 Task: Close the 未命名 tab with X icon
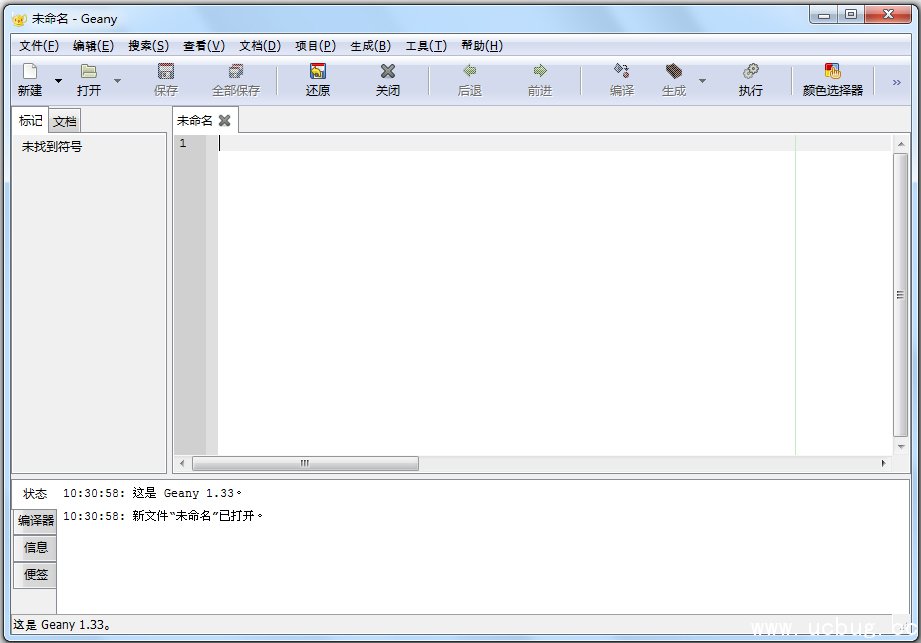click(224, 120)
